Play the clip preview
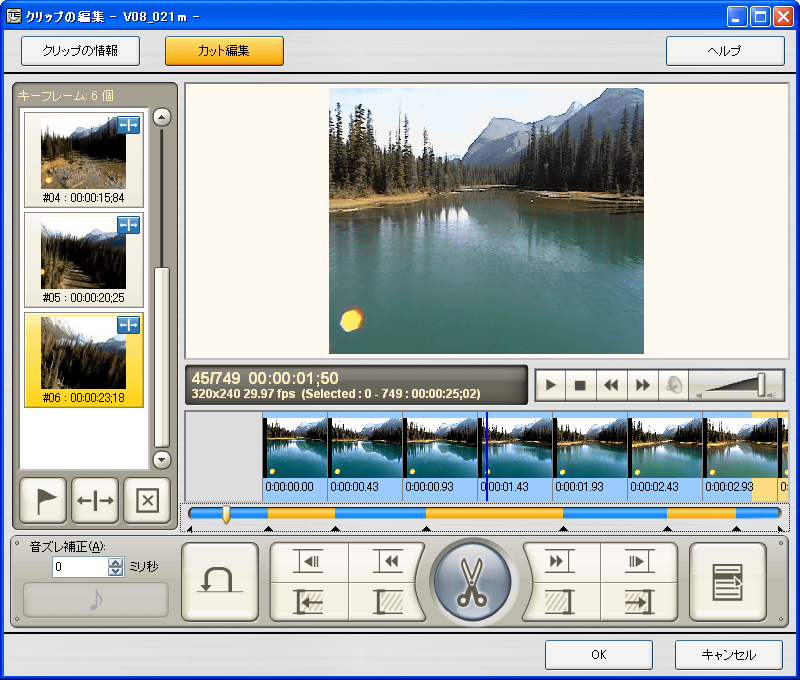 click(551, 385)
